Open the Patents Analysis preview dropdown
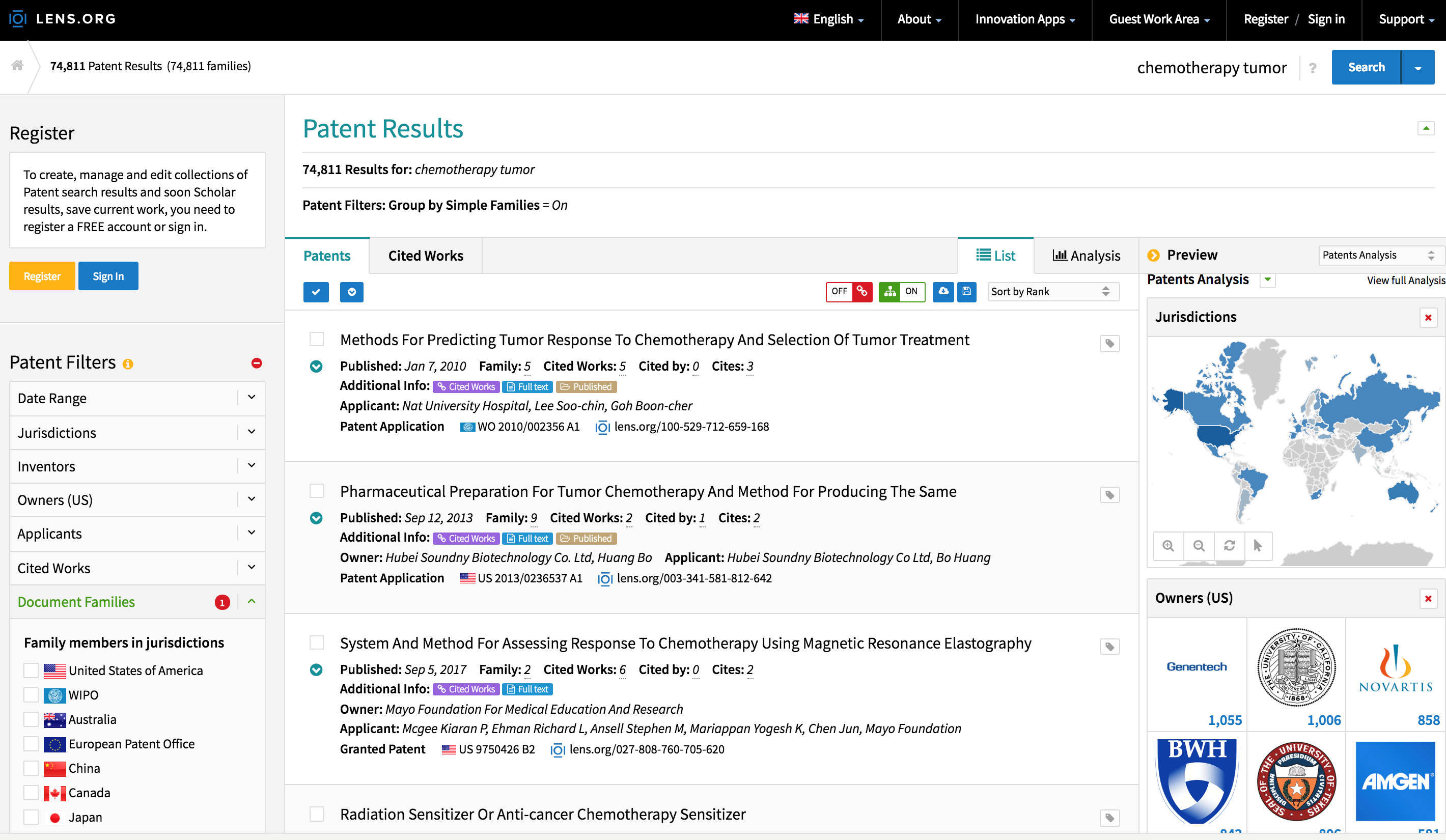This screenshot has height=840, width=1446. pos(1377,255)
